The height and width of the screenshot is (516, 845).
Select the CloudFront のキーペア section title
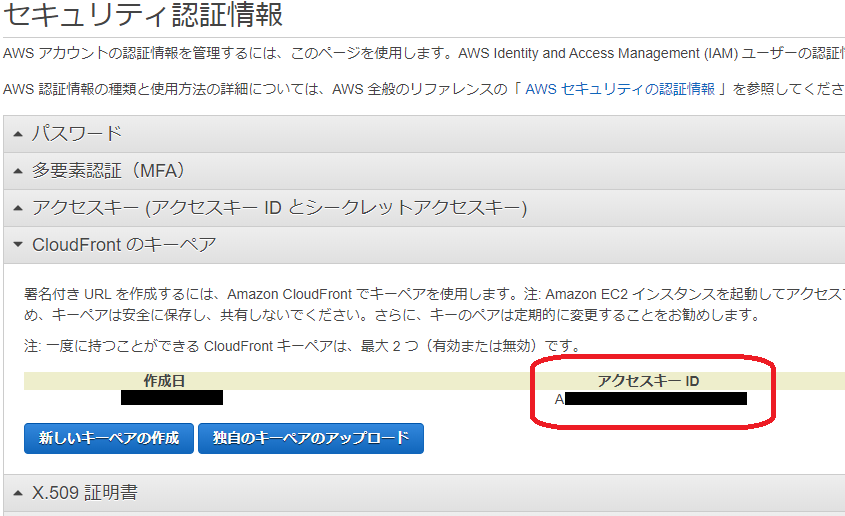click(x=124, y=245)
